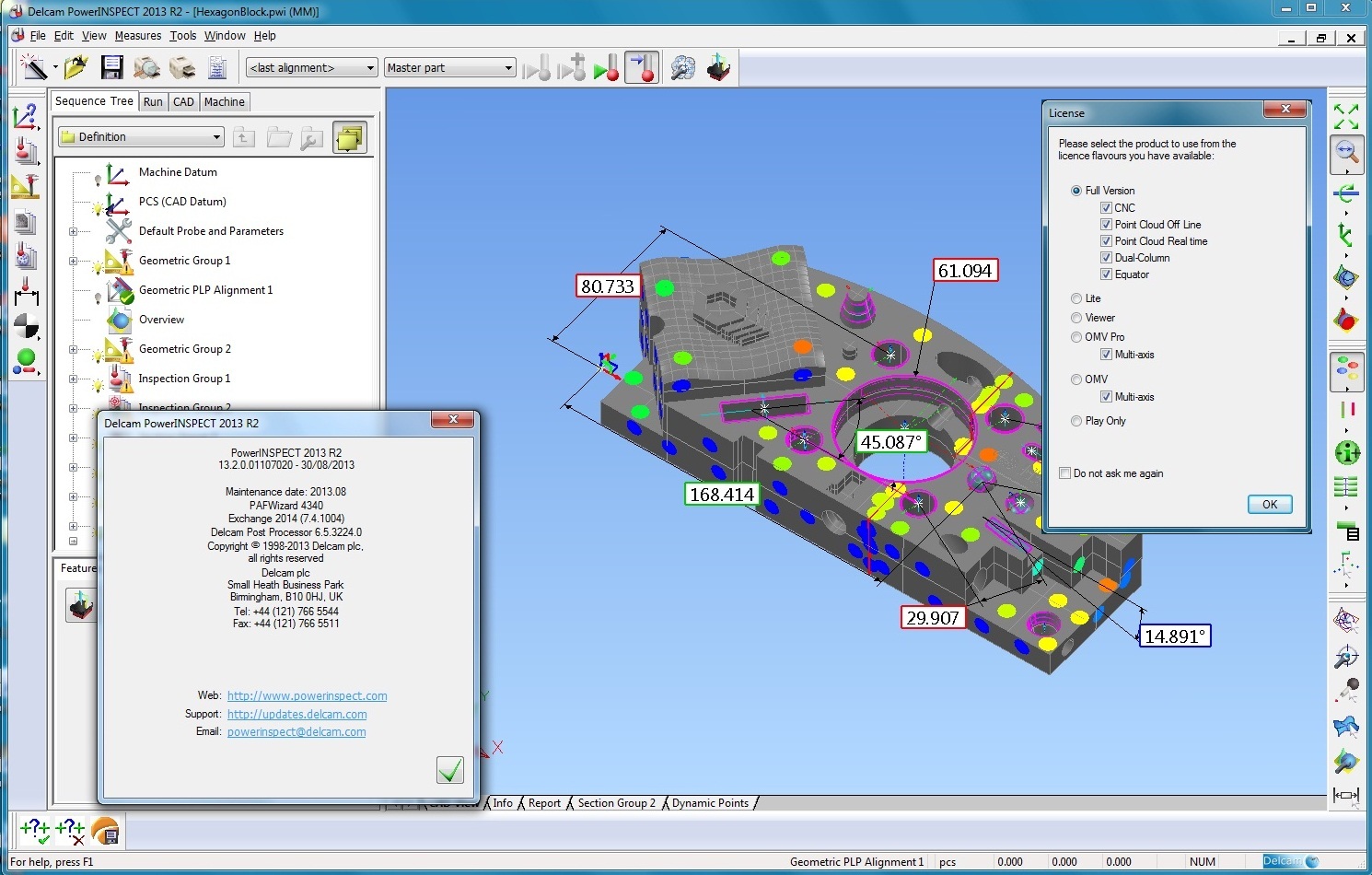Click the green checkmark in the About dialog

click(450, 770)
